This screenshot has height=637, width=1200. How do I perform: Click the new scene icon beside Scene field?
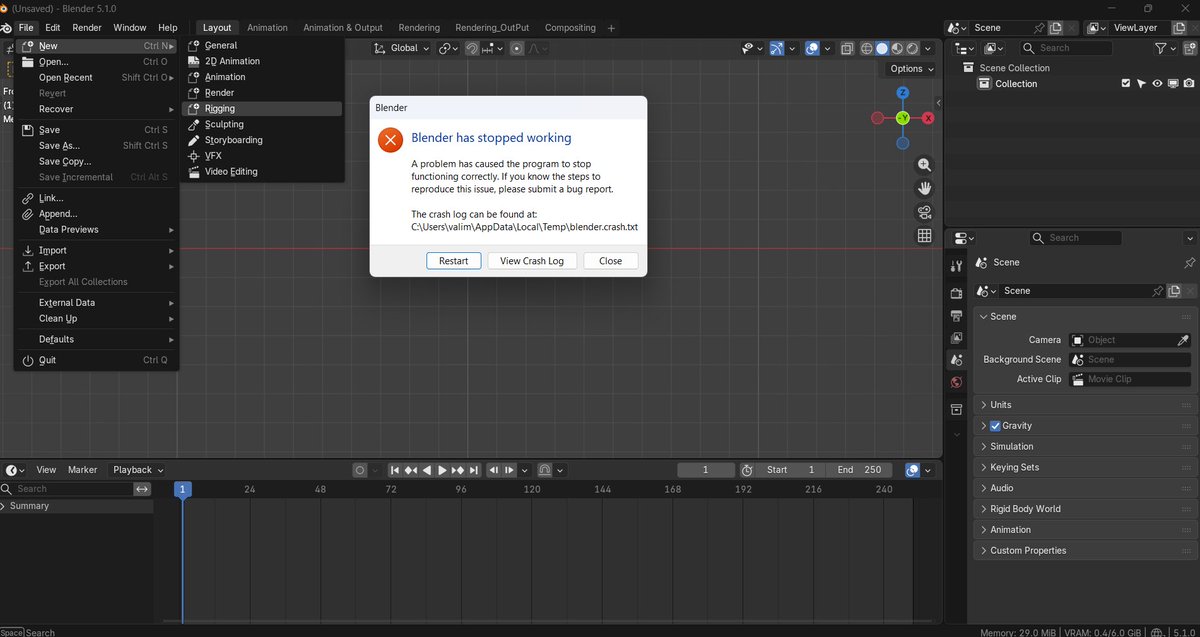(1056, 28)
